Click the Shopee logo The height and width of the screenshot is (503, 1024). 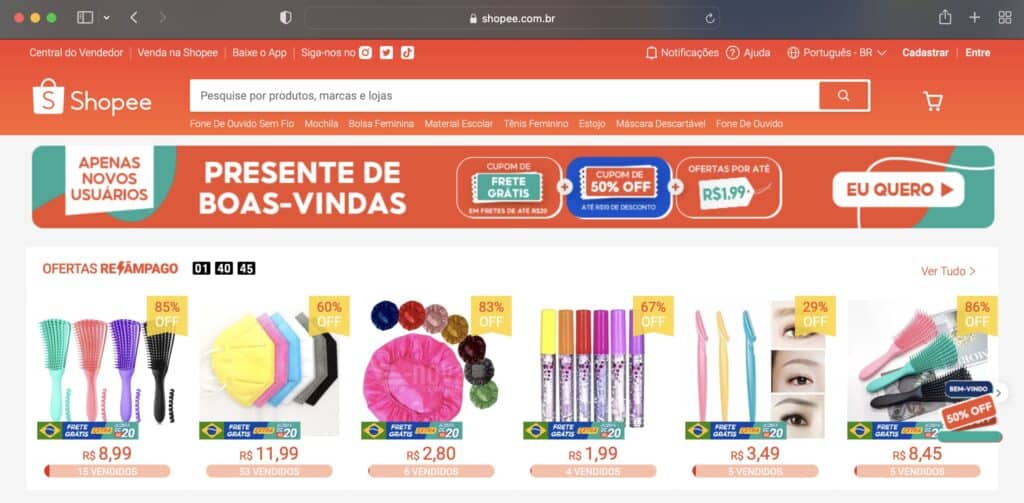[x=92, y=97]
